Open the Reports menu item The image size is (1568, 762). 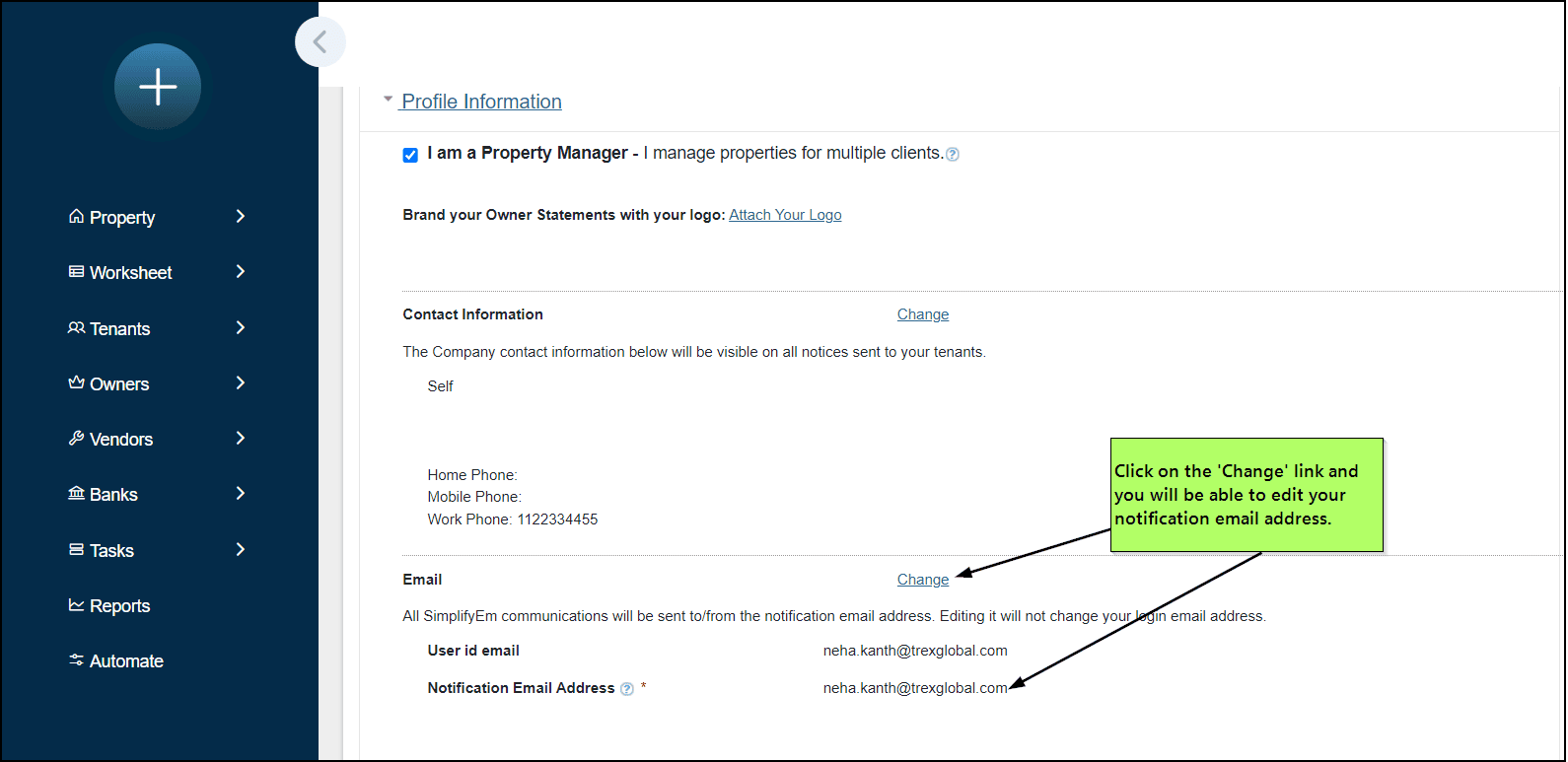point(119,606)
